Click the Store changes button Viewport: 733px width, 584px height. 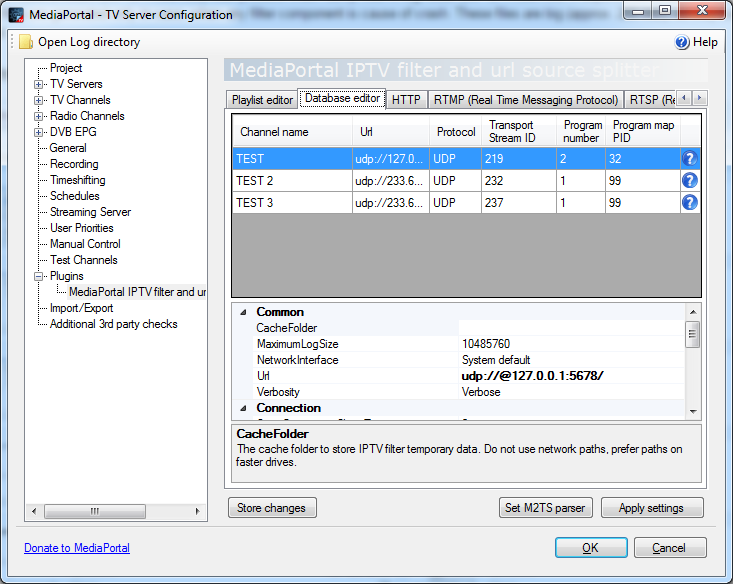tap(272, 508)
